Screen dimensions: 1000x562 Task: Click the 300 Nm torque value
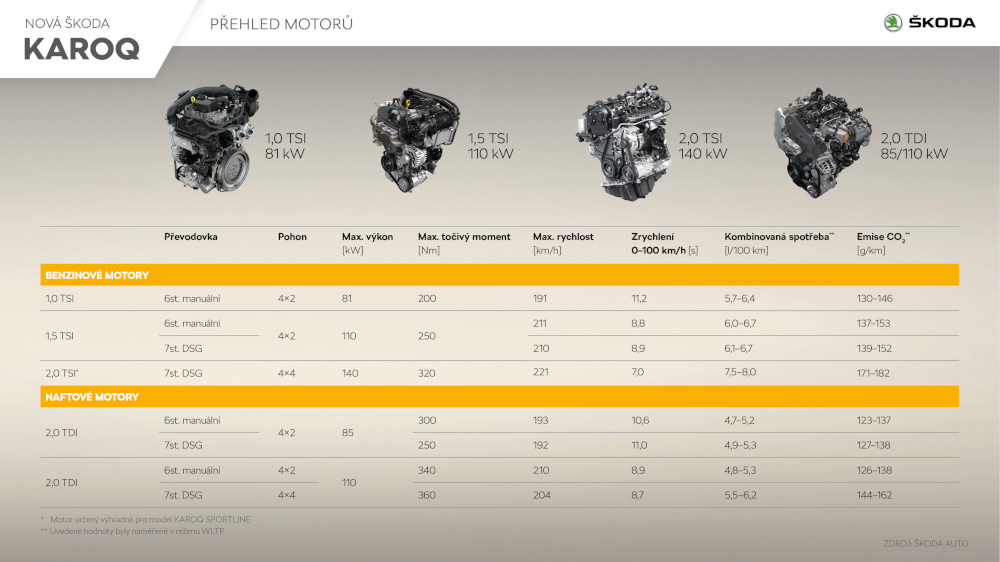(x=427, y=420)
